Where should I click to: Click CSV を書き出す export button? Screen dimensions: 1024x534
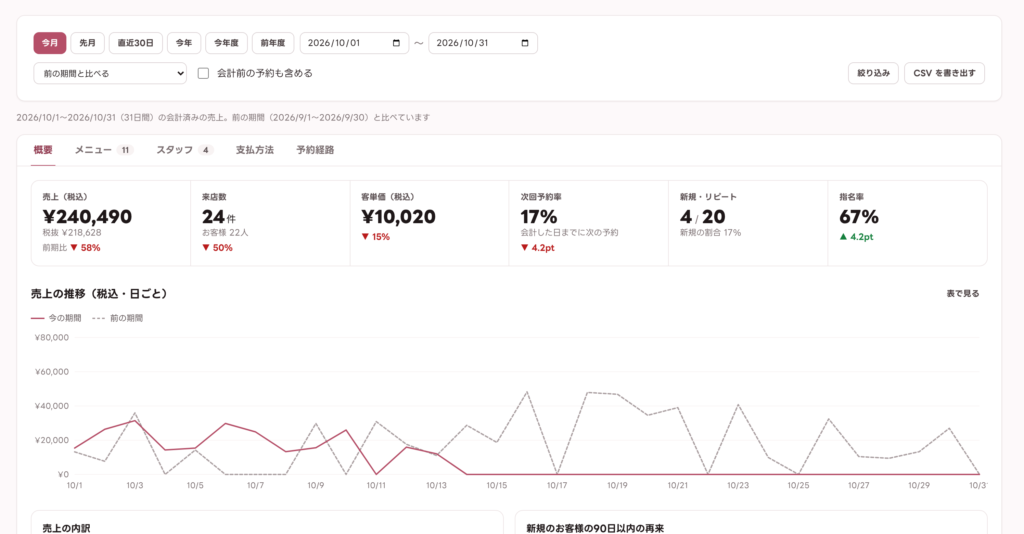tap(944, 73)
